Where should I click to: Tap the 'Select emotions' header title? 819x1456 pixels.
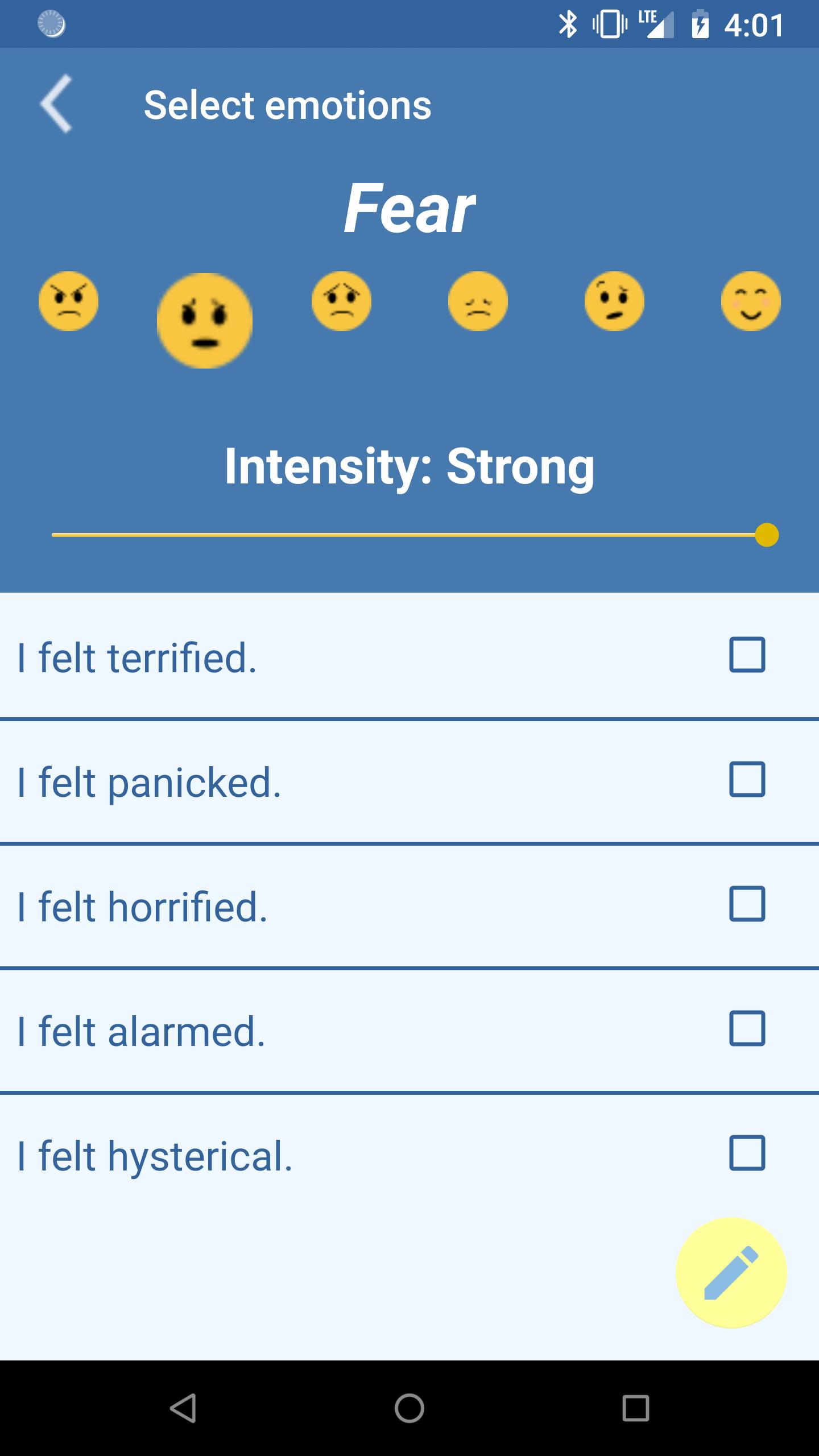[x=287, y=105]
